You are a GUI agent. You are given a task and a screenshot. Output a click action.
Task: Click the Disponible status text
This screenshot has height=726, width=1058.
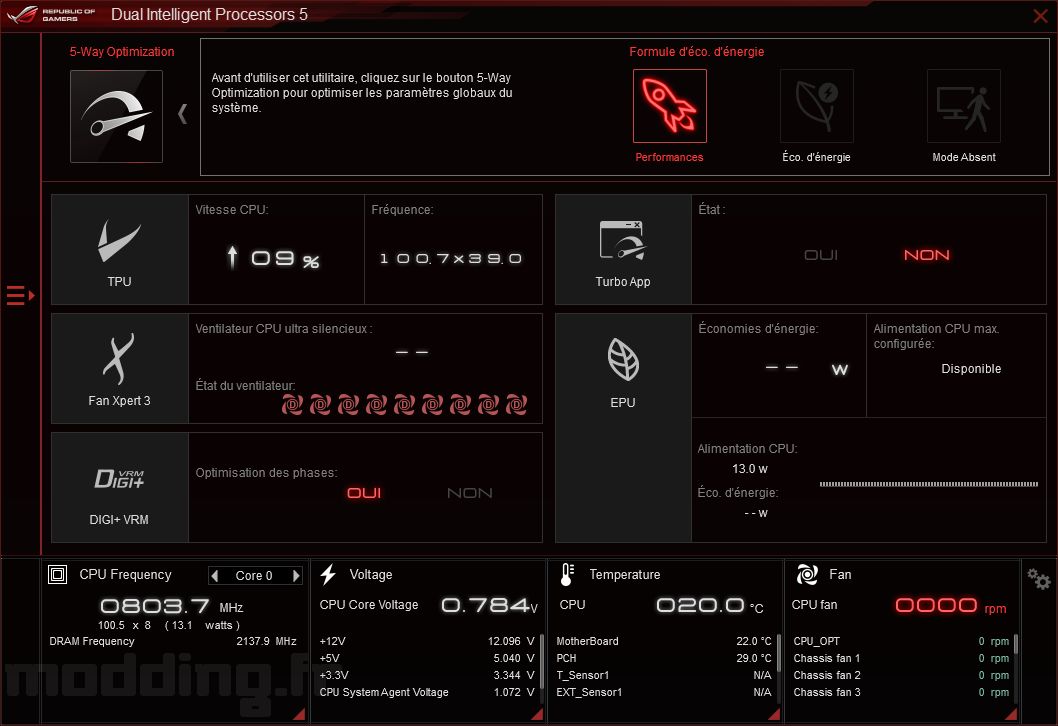971,368
